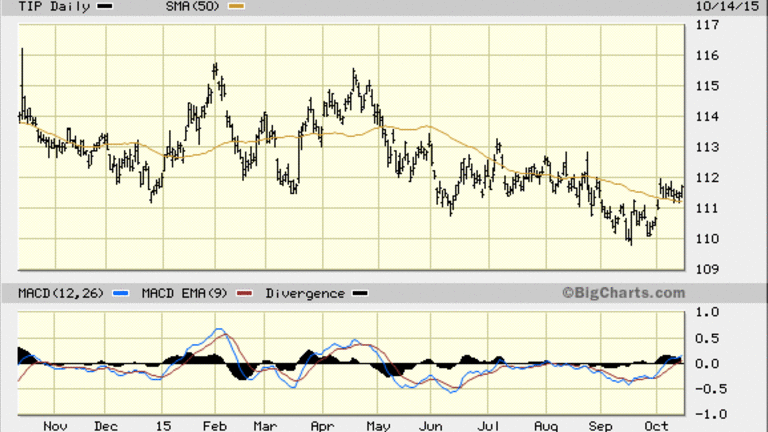Click the 'Nov' month label
This screenshot has height=432, width=768.
(55, 426)
